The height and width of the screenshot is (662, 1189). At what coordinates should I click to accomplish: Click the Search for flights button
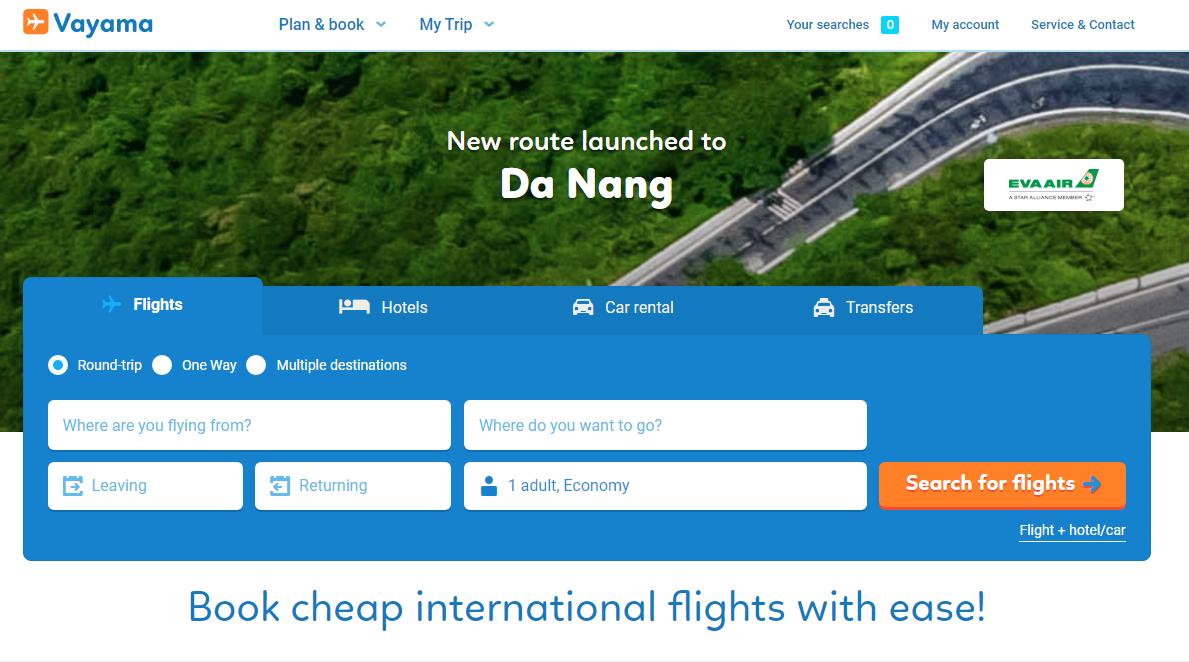1002,485
